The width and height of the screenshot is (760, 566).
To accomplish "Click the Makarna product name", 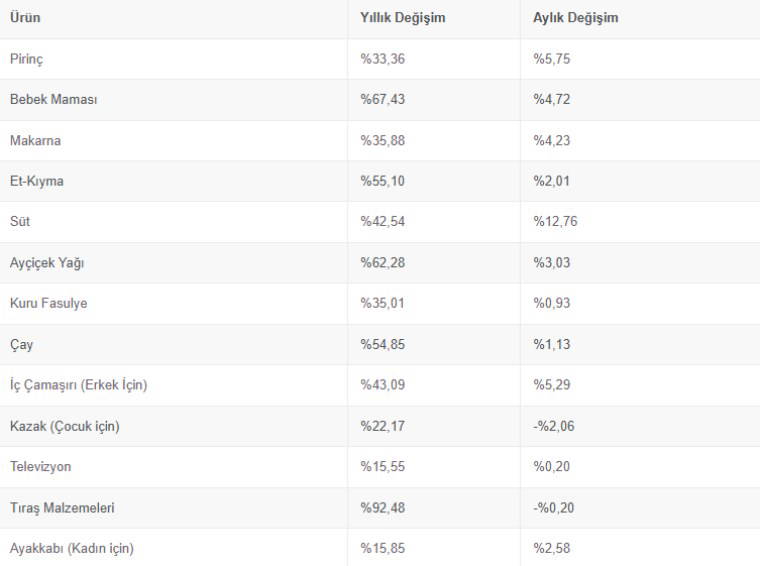I will [35, 140].
